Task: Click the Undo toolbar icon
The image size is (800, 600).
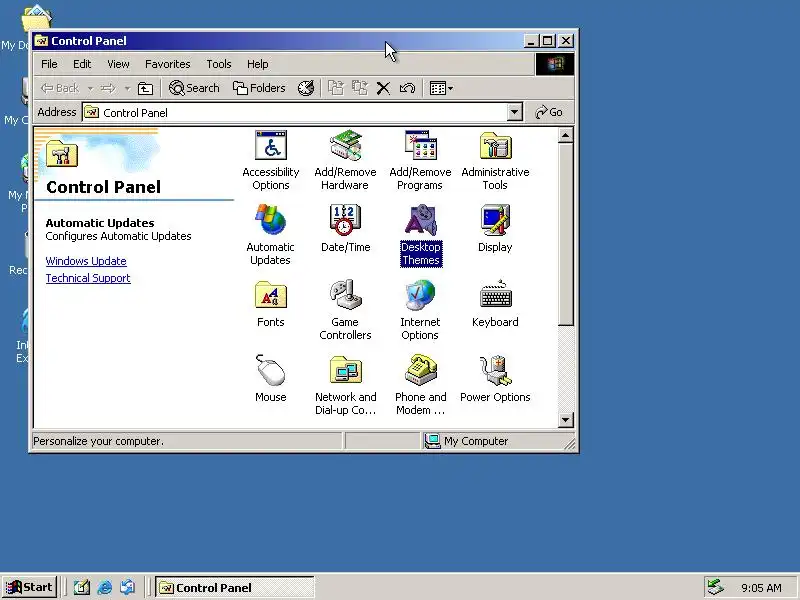Action: pyautogui.click(x=407, y=88)
